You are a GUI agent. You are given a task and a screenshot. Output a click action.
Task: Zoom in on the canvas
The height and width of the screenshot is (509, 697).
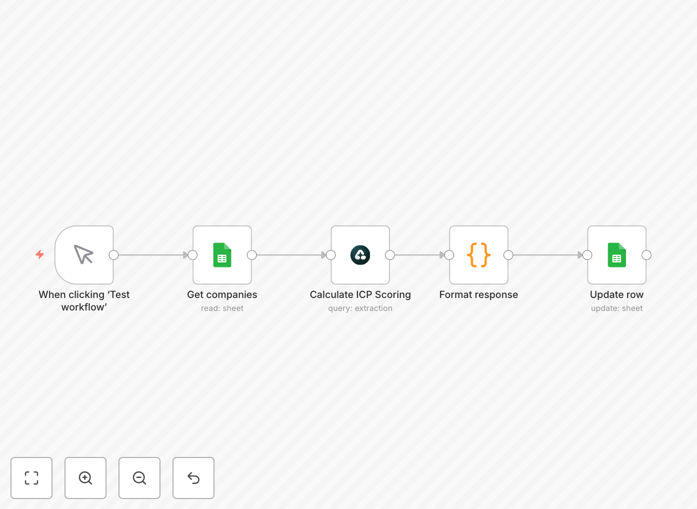coord(85,478)
